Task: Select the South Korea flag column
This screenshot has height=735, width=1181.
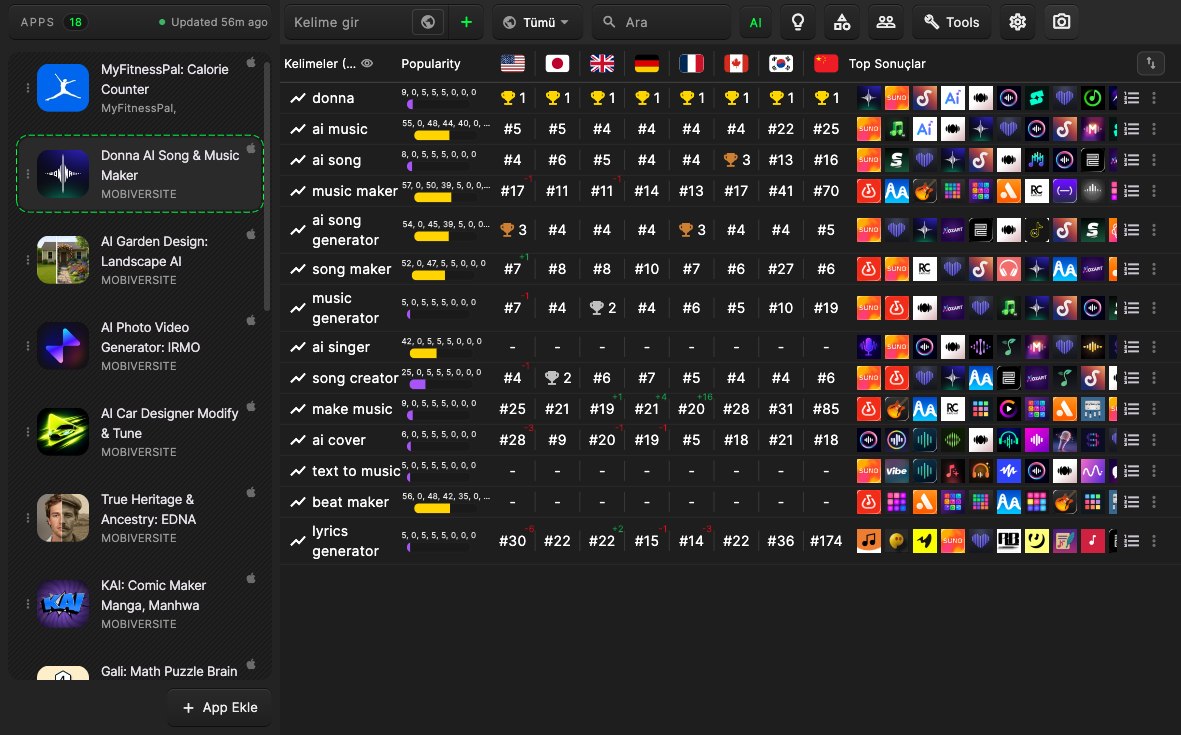Action: click(x=781, y=63)
